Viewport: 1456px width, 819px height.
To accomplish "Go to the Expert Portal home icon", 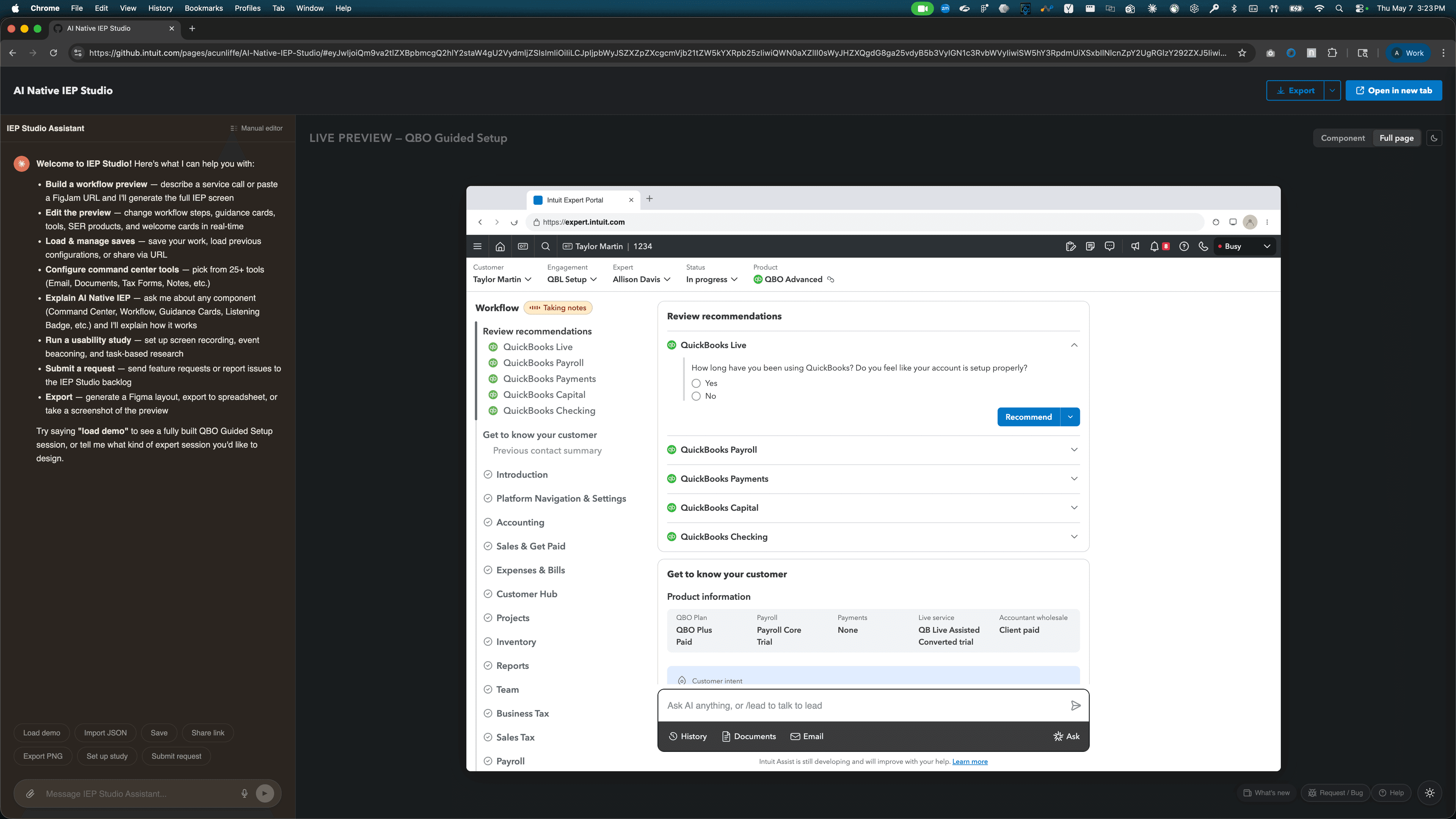I will click(x=500, y=246).
